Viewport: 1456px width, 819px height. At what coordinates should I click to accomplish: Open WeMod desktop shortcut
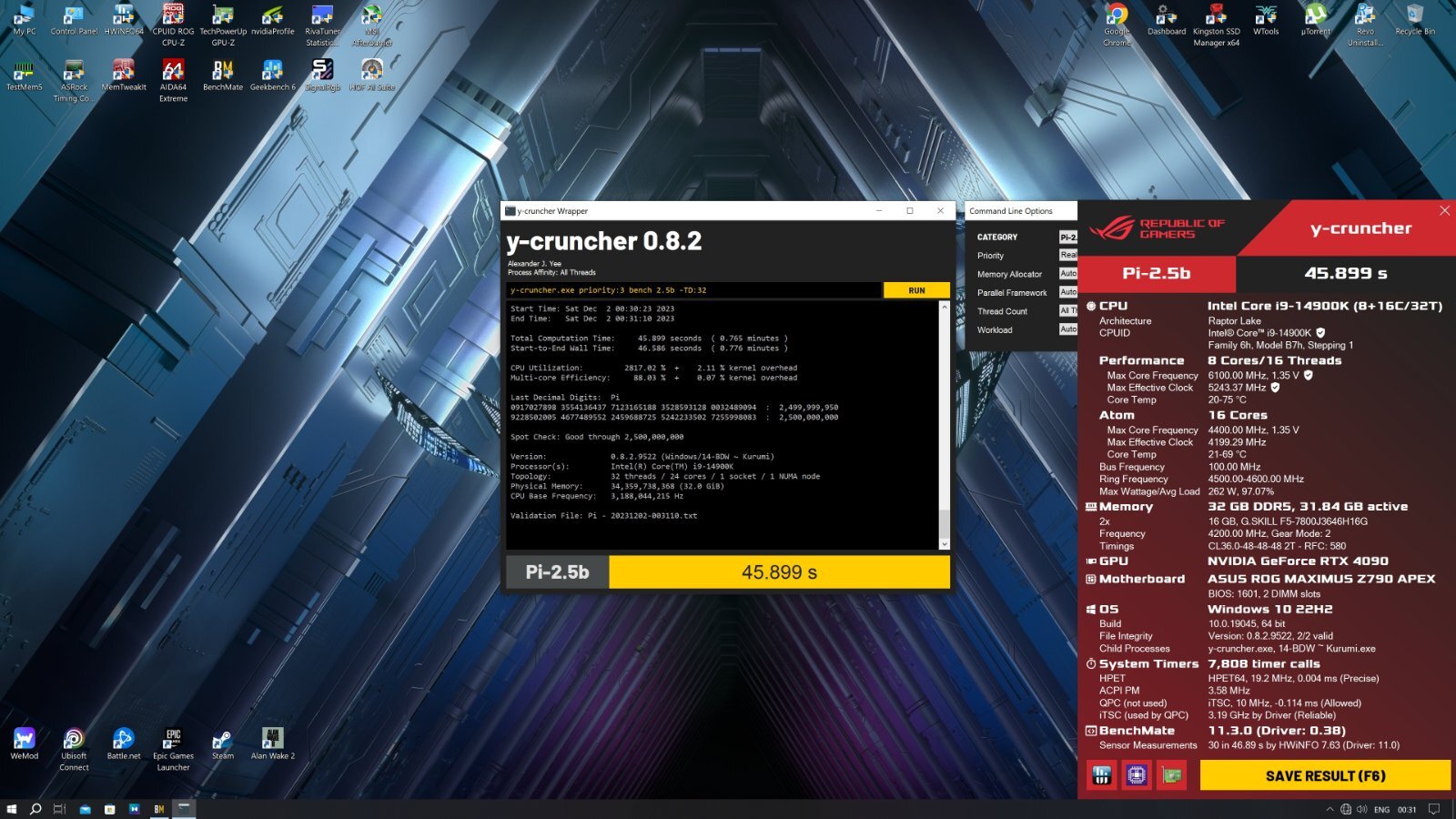(25, 743)
